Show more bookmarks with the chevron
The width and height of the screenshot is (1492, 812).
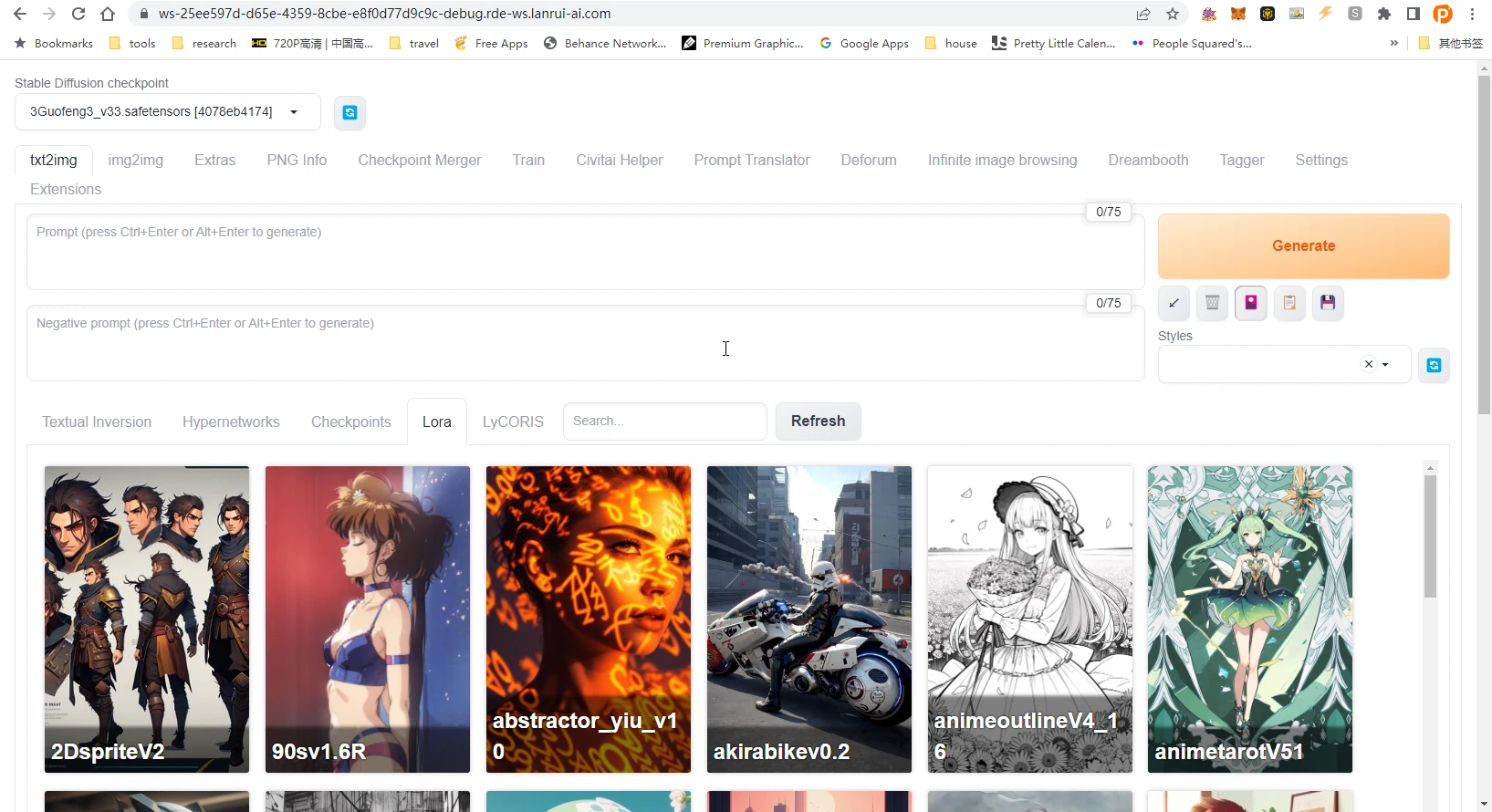[1393, 43]
